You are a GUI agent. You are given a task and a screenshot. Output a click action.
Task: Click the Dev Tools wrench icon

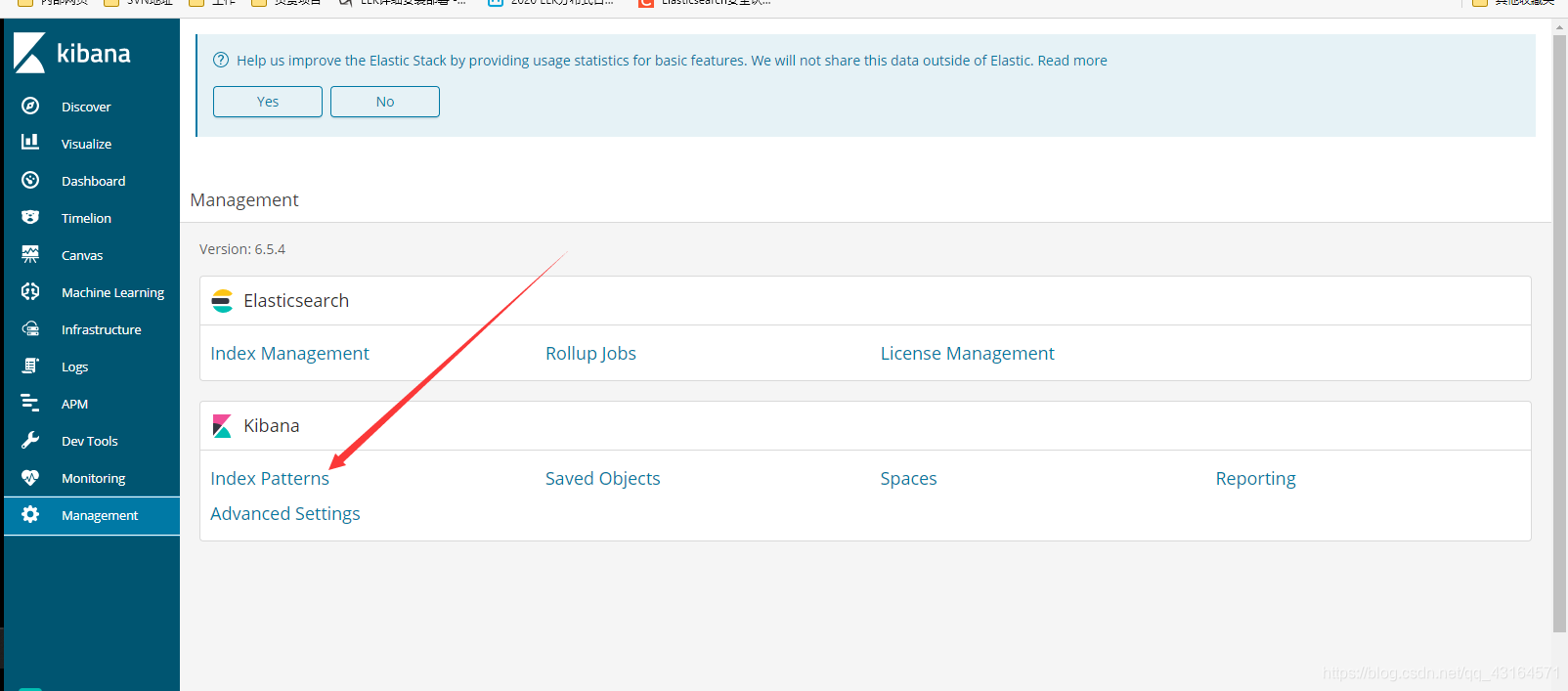tap(30, 440)
